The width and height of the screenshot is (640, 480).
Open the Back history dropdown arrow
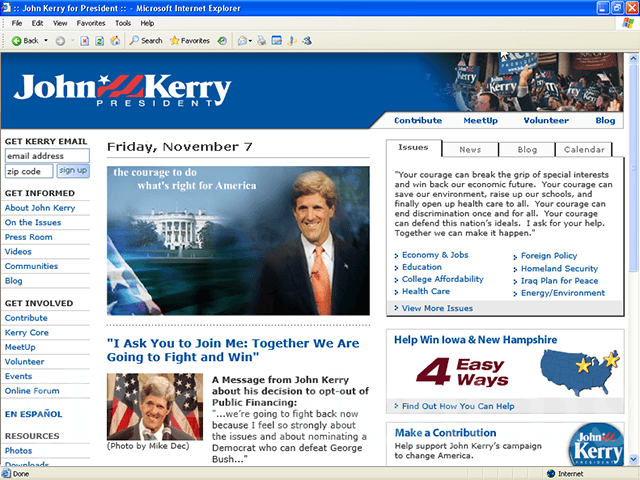(46, 41)
